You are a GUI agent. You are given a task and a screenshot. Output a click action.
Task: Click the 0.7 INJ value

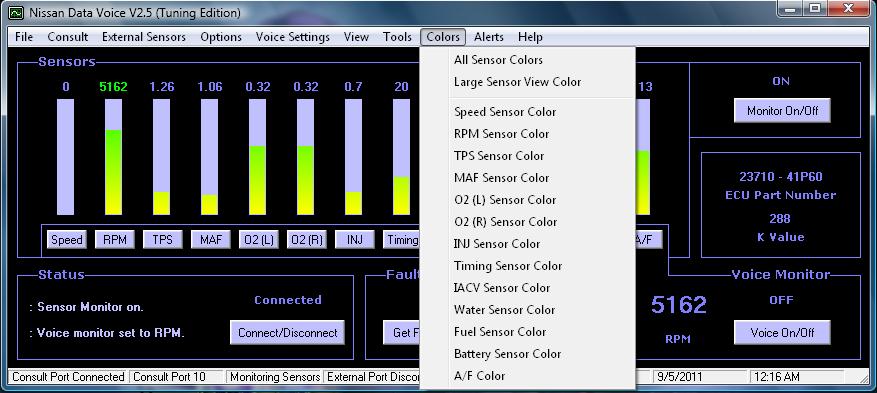click(x=353, y=87)
